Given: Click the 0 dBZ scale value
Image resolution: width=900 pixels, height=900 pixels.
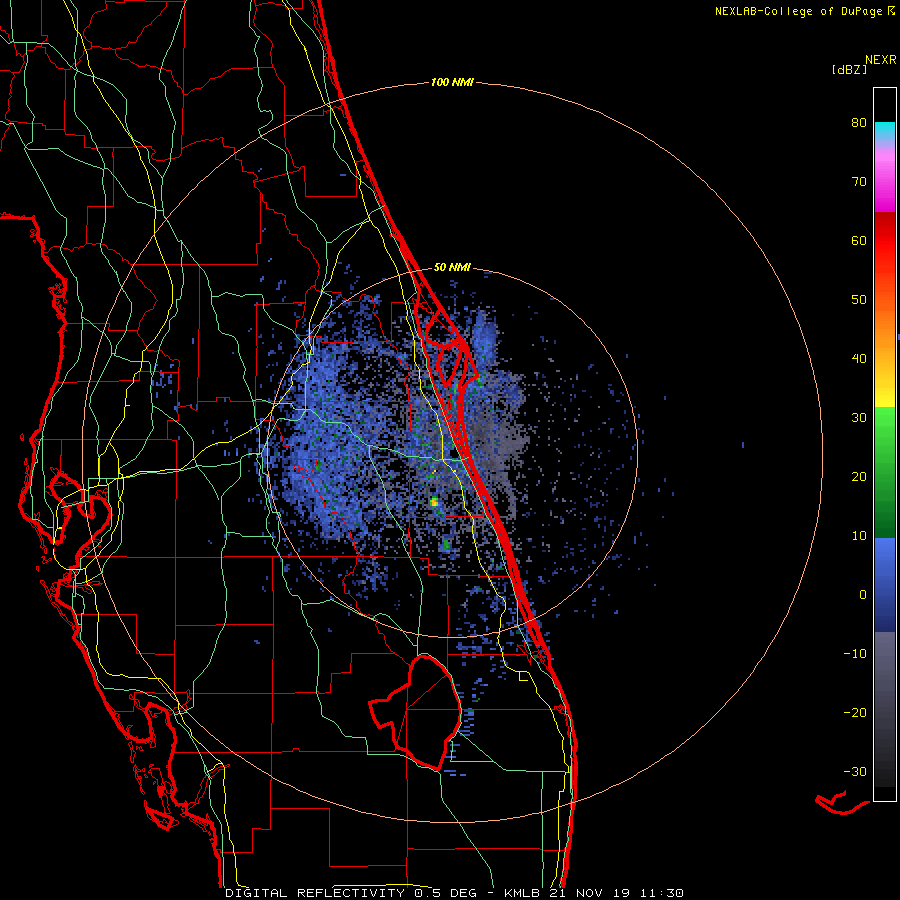Looking at the screenshot, I should [x=863, y=595].
